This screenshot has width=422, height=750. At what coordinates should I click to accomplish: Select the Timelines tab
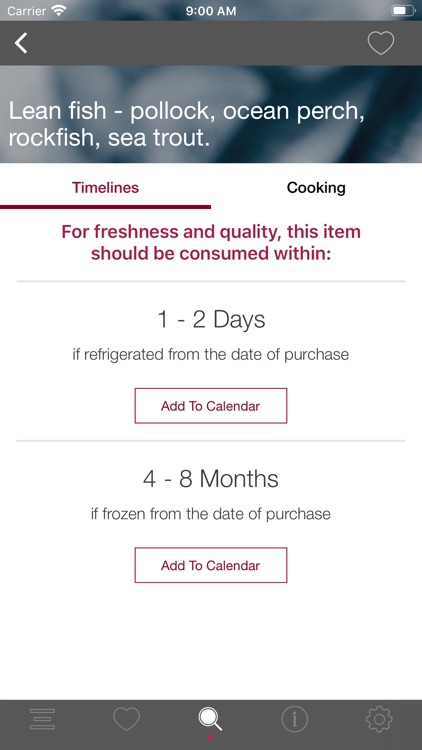click(105, 188)
